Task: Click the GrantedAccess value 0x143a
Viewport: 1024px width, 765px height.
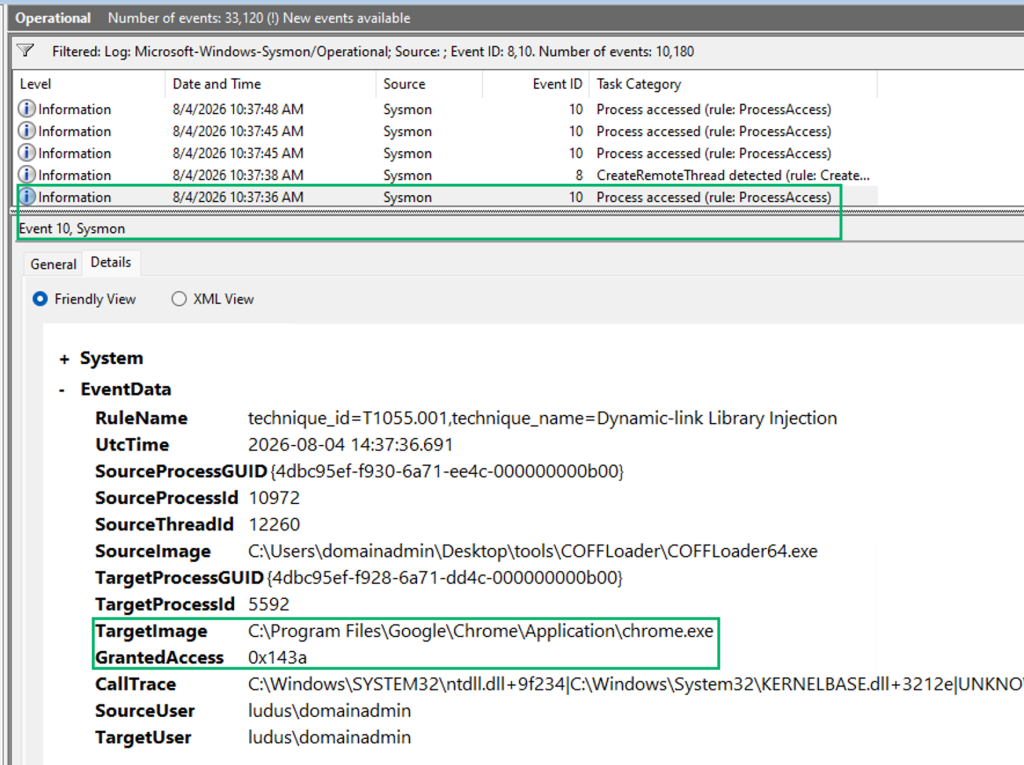Action: click(x=278, y=657)
